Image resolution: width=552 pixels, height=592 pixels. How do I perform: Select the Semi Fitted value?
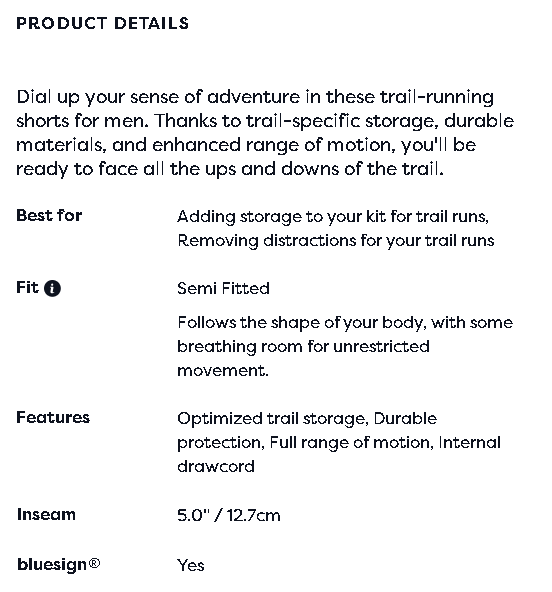pyautogui.click(x=223, y=288)
